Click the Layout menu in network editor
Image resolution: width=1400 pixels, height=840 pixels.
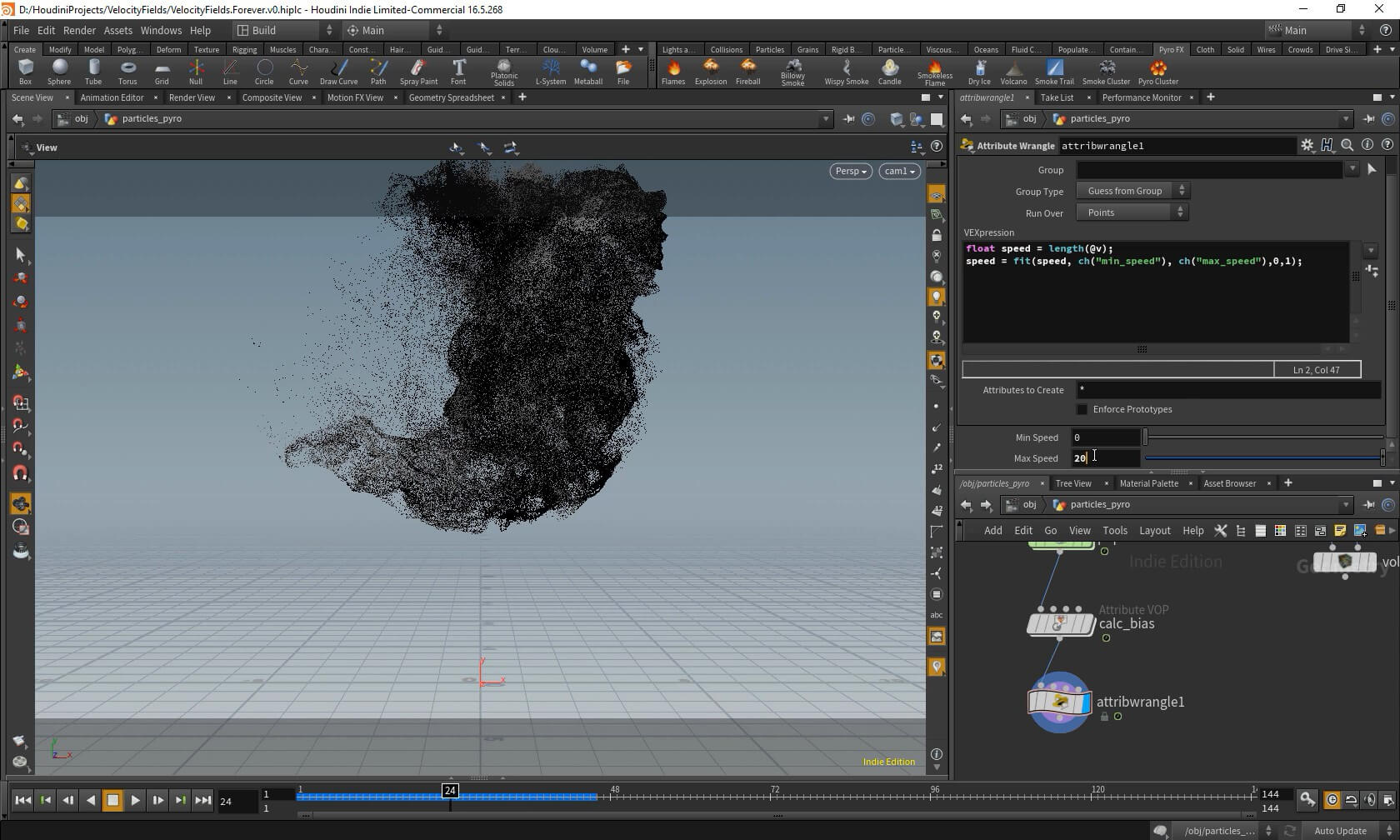(1154, 530)
